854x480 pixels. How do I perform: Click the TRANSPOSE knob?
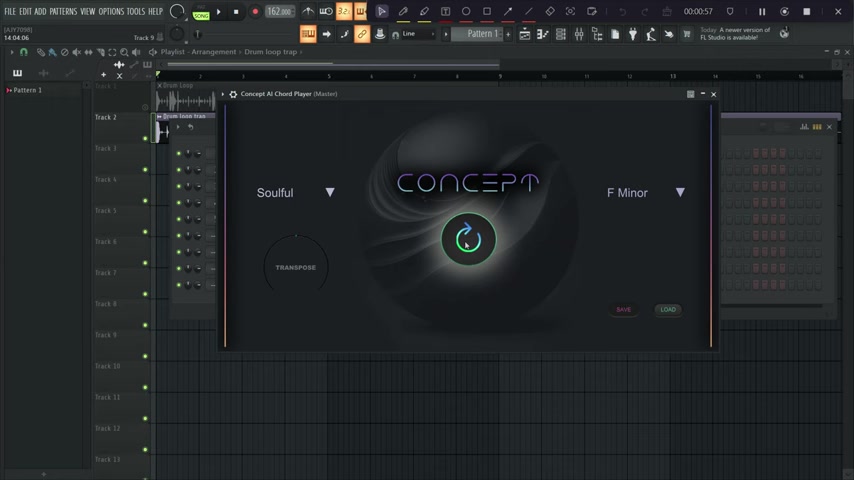[x=296, y=268]
